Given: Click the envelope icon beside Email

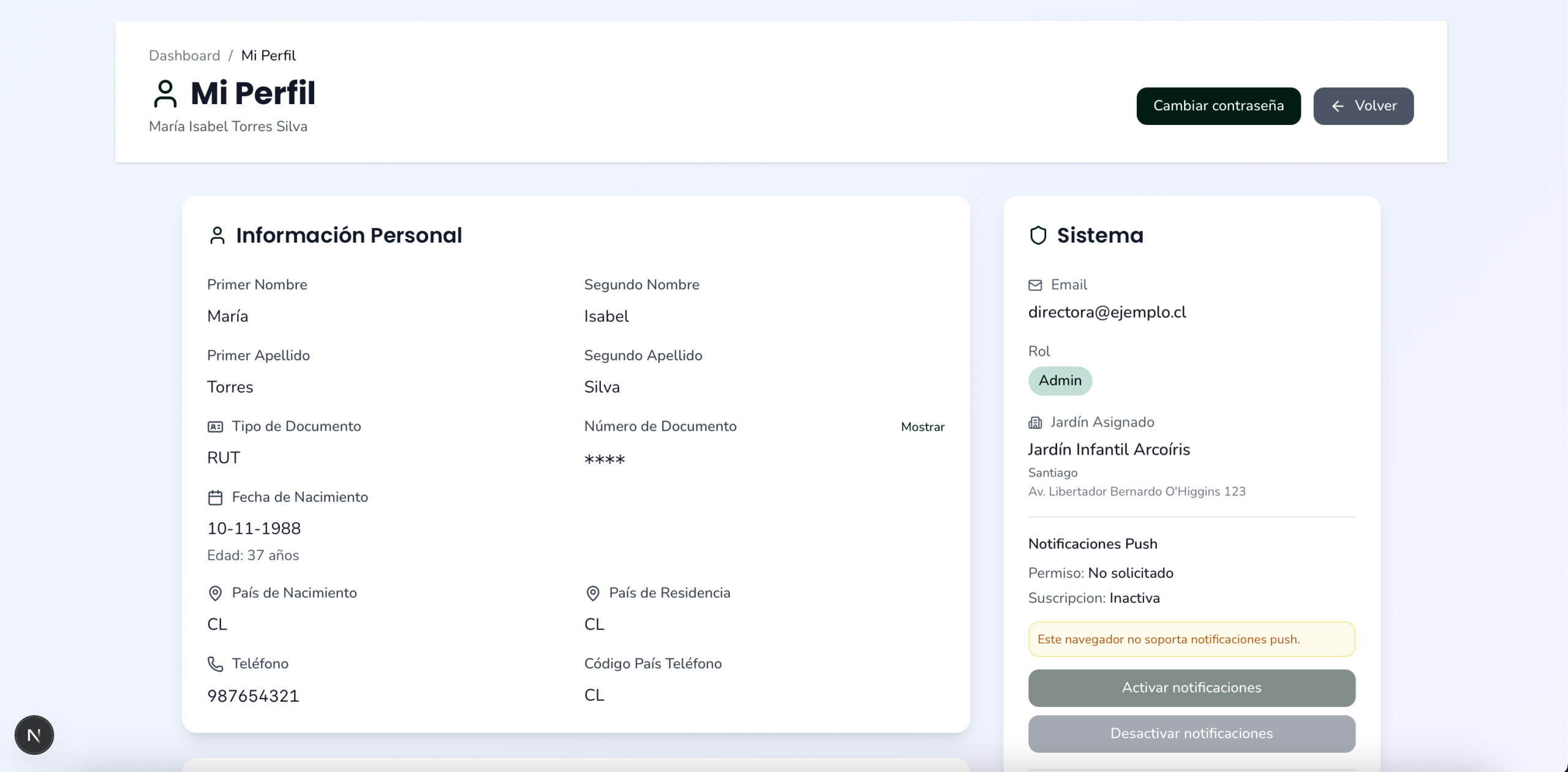Looking at the screenshot, I should tap(1035, 285).
